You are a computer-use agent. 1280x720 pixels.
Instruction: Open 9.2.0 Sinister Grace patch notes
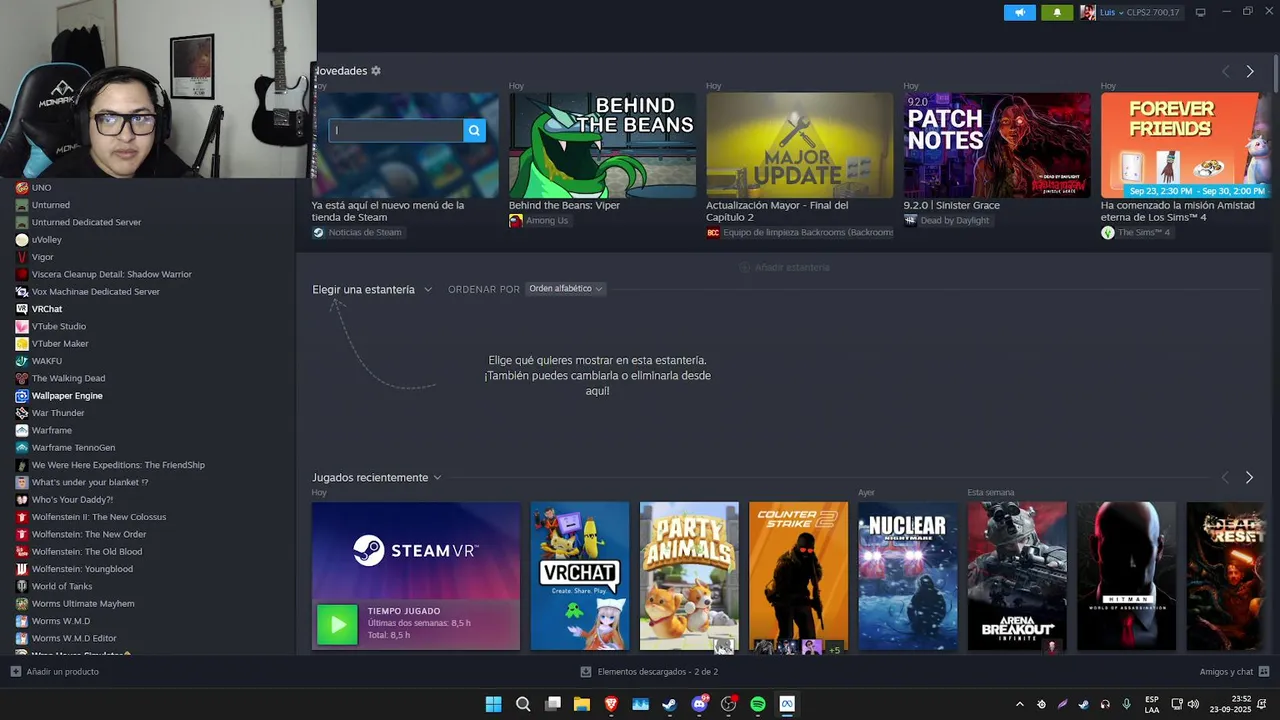(x=997, y=145)
